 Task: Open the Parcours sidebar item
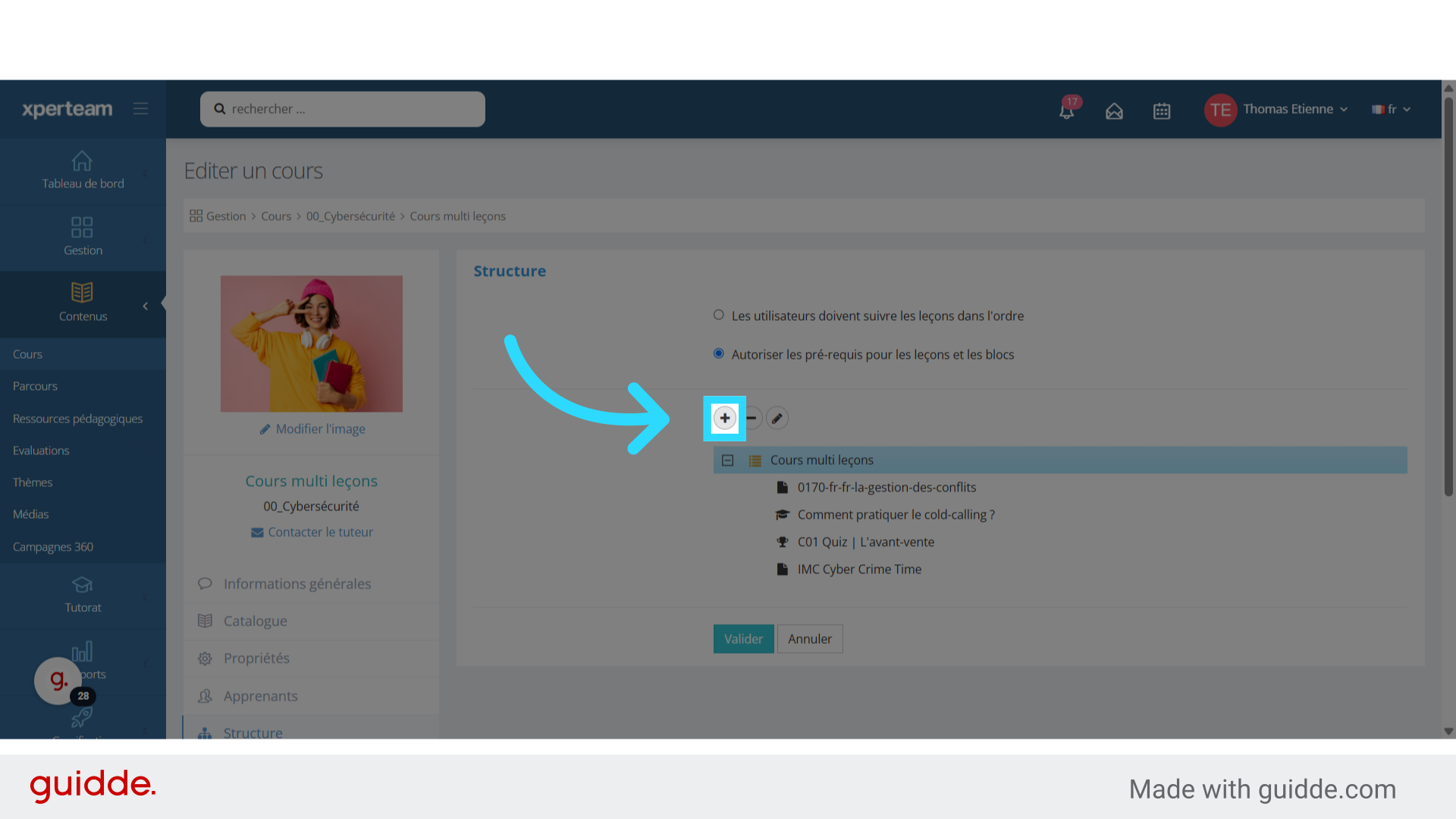click(36, 386)
